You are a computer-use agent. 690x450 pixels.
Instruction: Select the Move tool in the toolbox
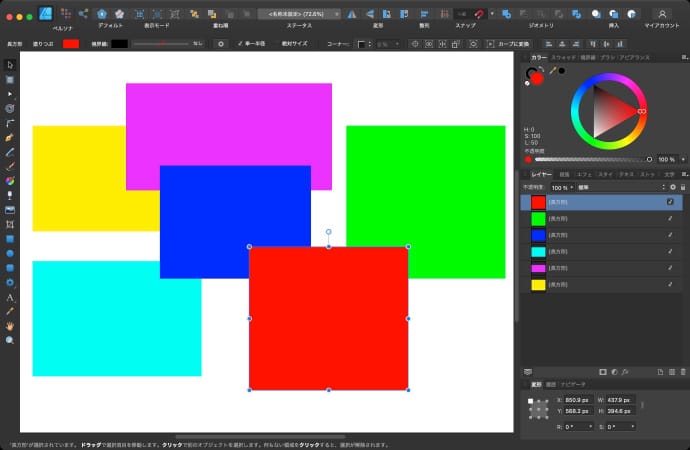coord(10,65)
